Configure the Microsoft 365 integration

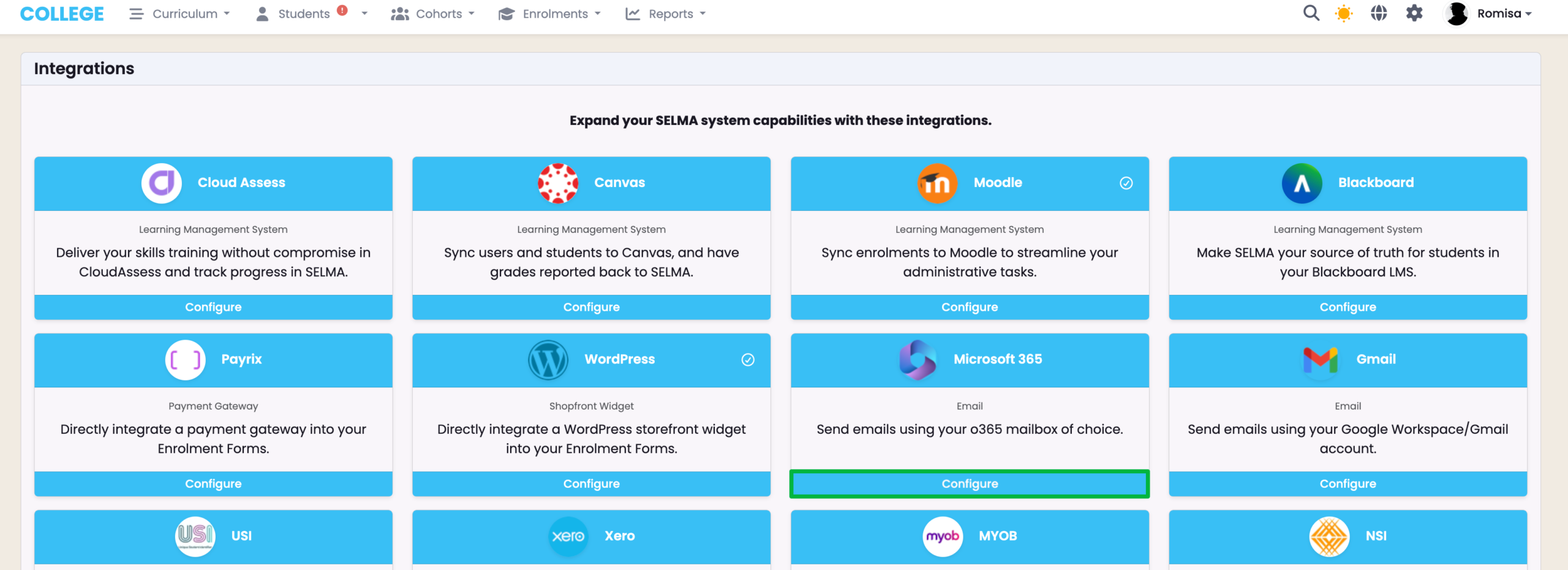(x=970, y=484)
